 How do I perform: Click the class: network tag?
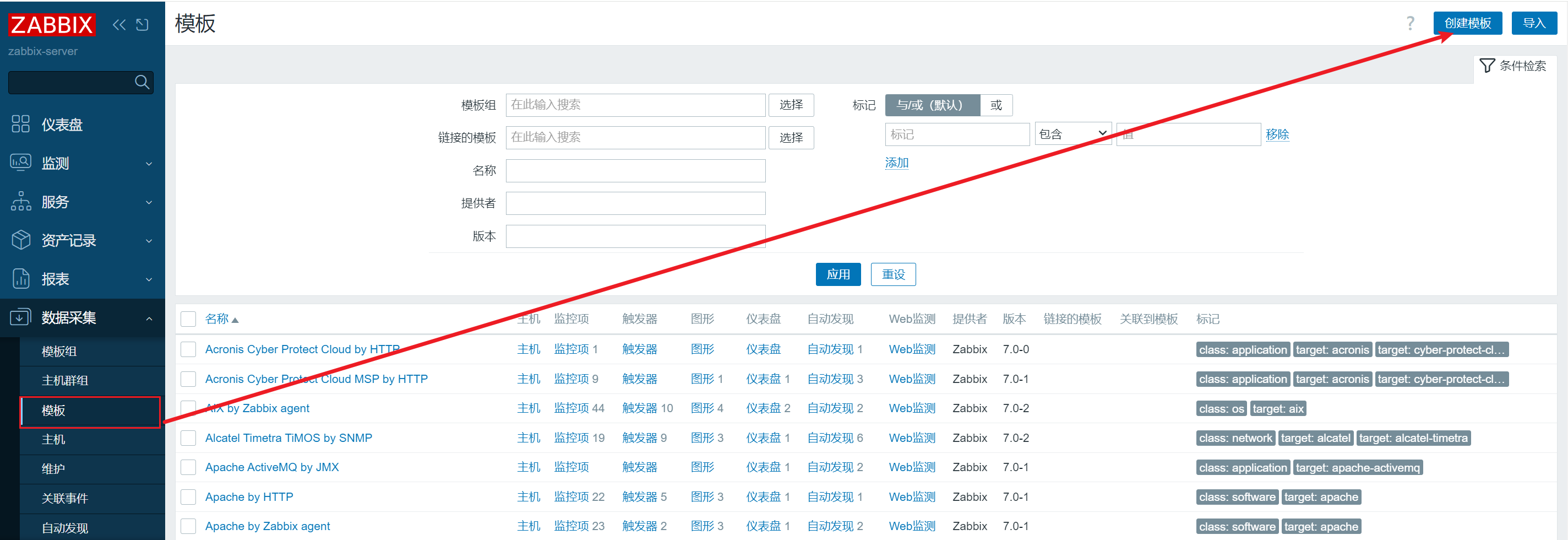1235,438
